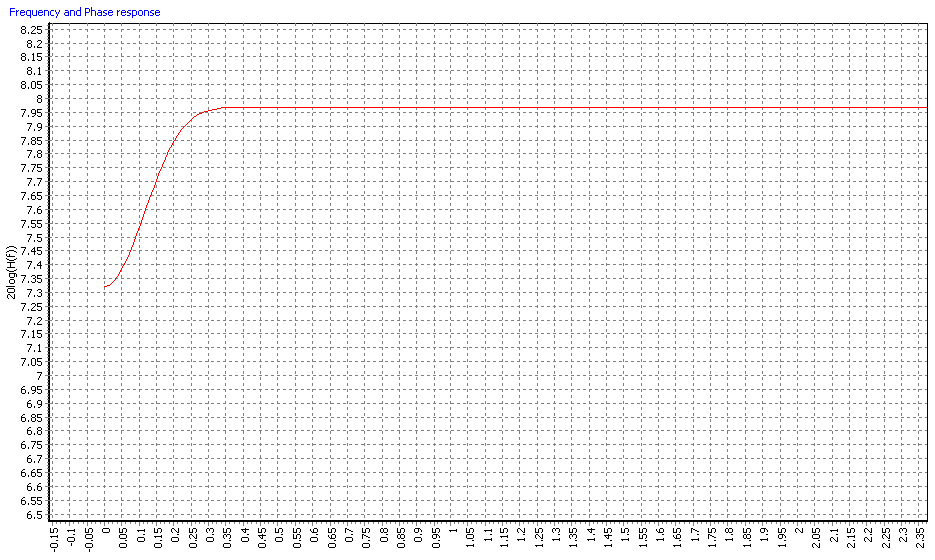Click the x-axis tick label "-0.05"

point(89,539)
